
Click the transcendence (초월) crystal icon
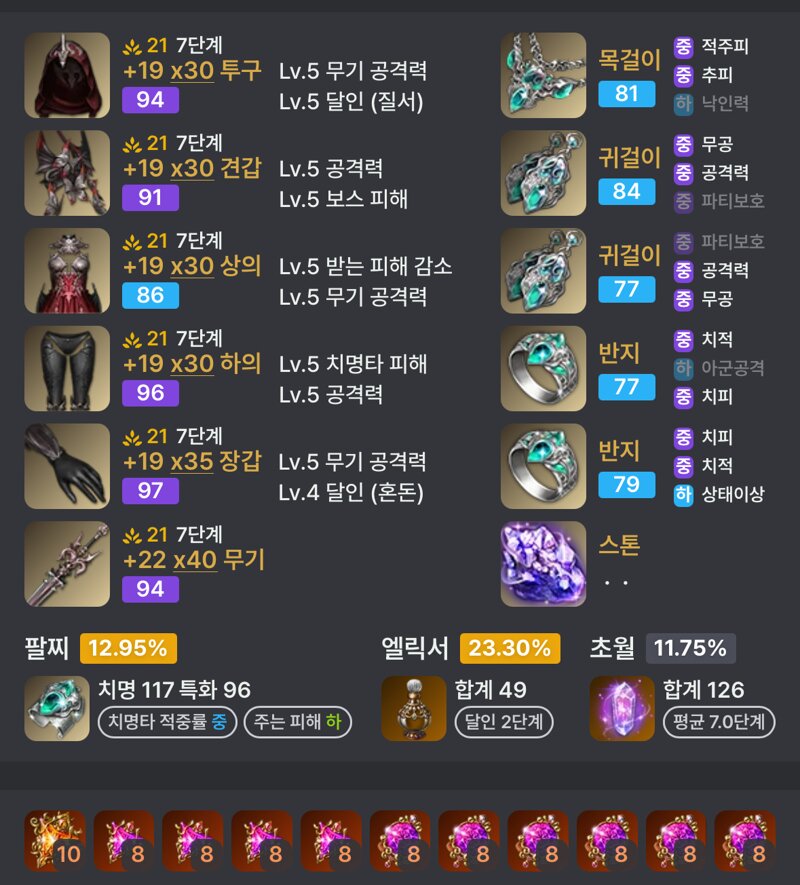pyautogui.click(x=622, y=708)
